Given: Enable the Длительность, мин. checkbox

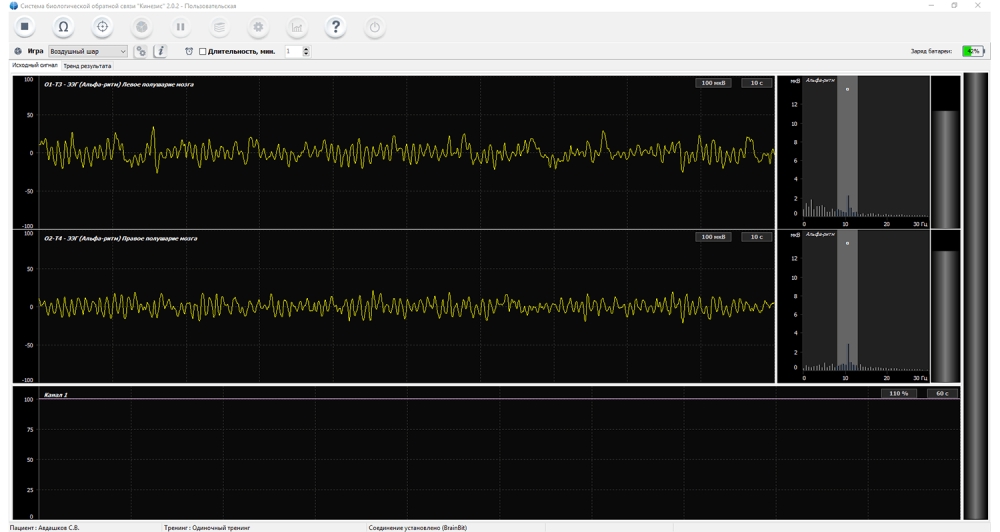Looking at the screenshot, I should coord(203,51).
